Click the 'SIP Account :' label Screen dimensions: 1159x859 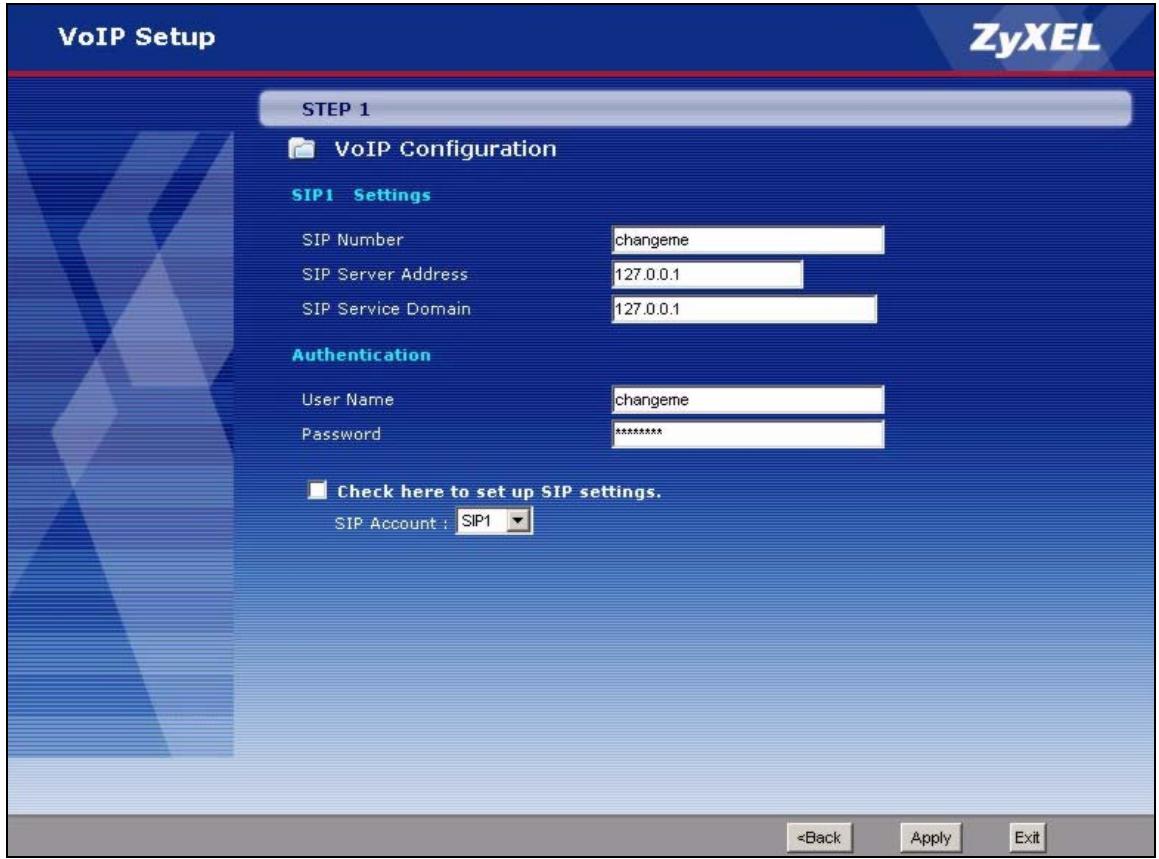(x=391, y=523)
